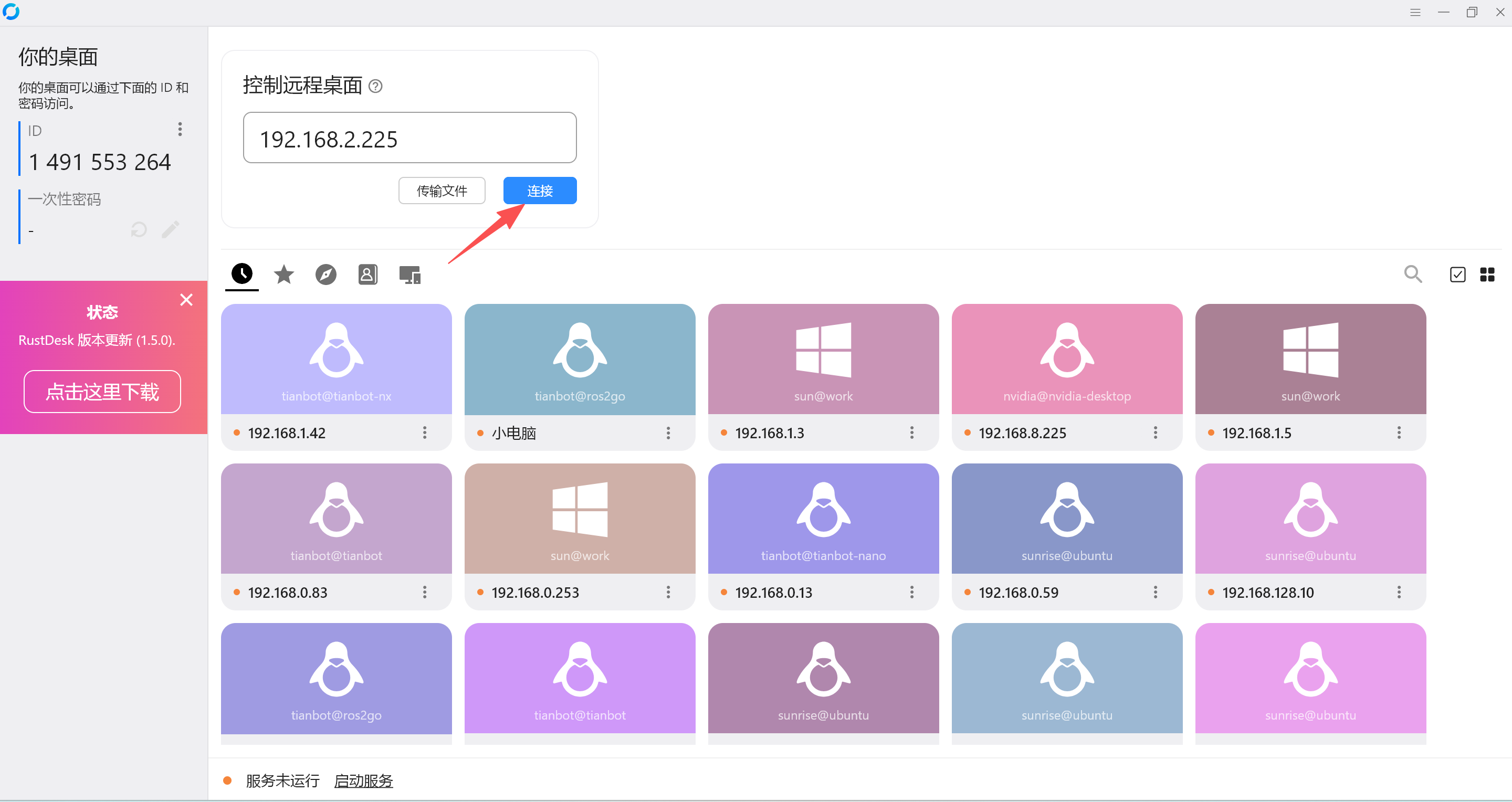Open the Recent sessions clock tab
The image size is (1512, 802).
[x=242, y=273]
